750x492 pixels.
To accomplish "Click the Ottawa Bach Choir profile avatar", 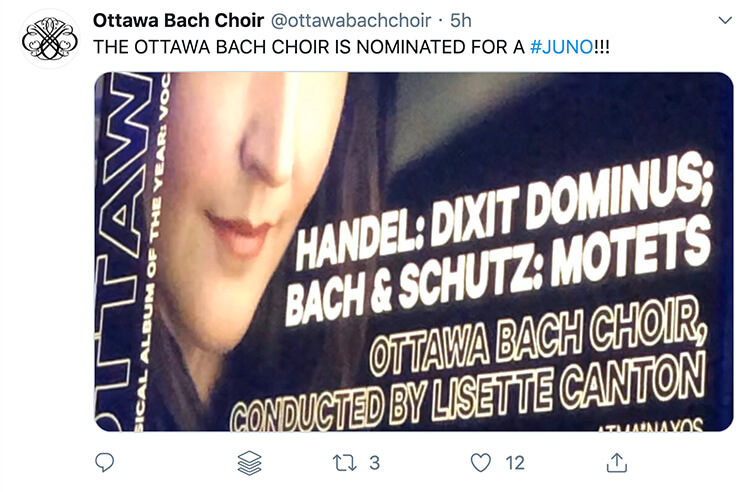I will (49, 39).
